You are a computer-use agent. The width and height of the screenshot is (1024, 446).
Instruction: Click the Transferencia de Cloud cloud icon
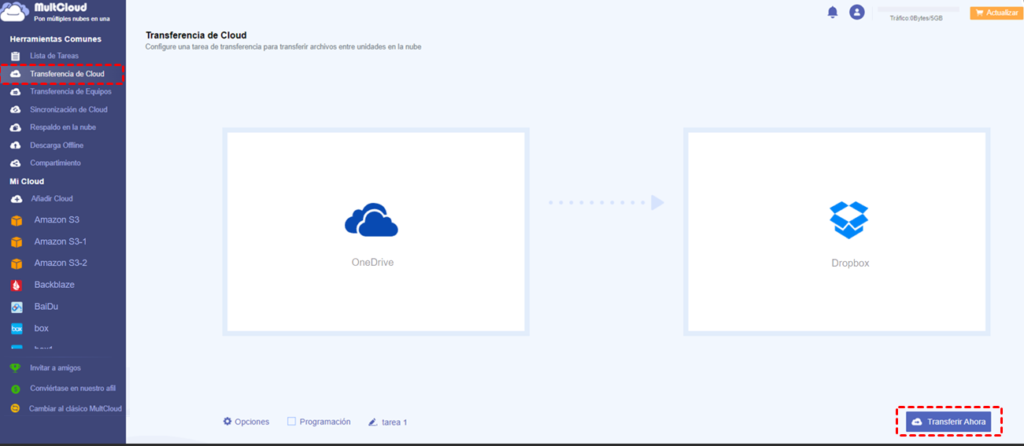coord(16,74)
